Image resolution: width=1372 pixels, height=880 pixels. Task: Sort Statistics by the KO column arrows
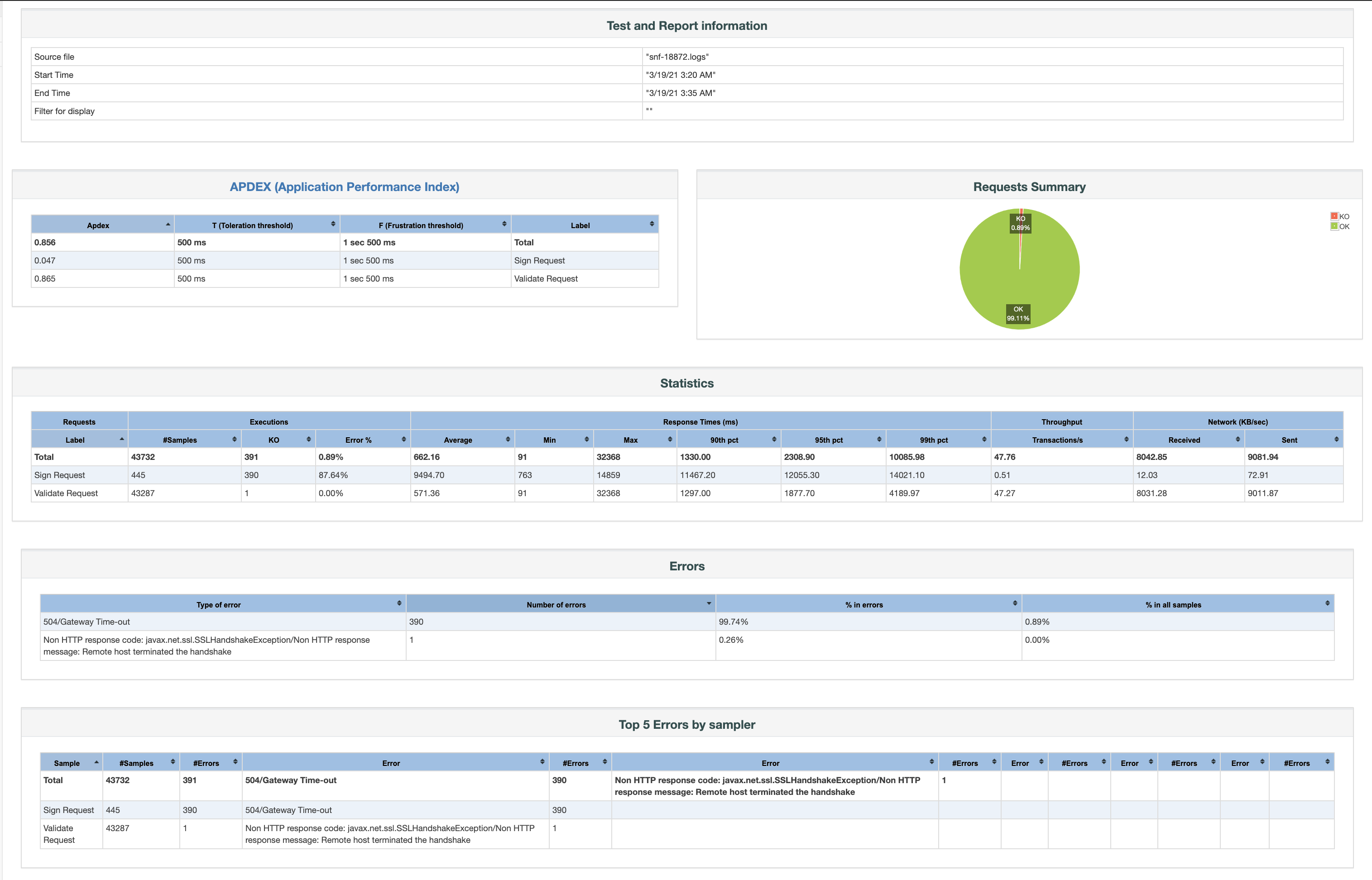[308, 440]
